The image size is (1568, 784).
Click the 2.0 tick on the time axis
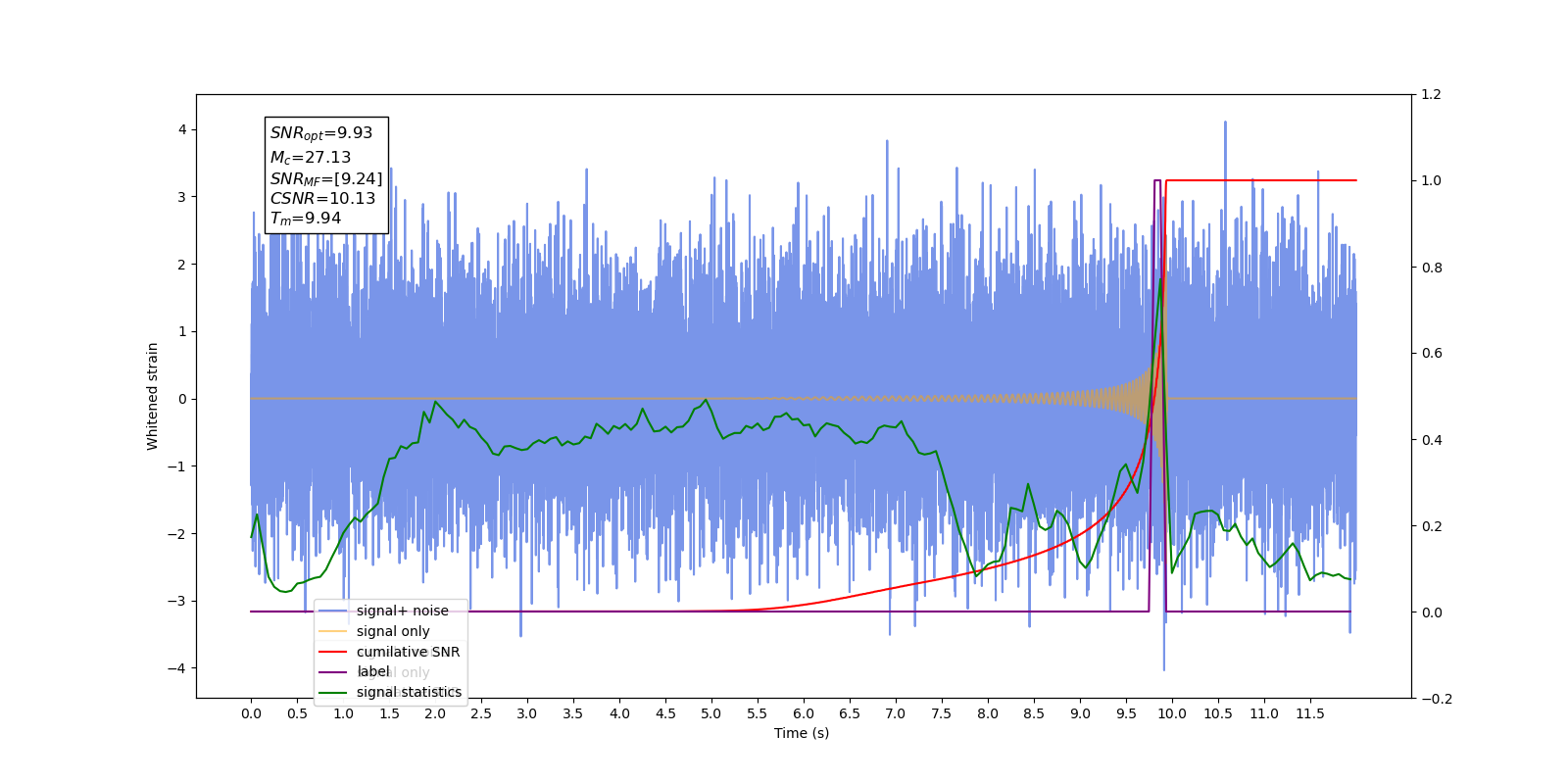435,713
